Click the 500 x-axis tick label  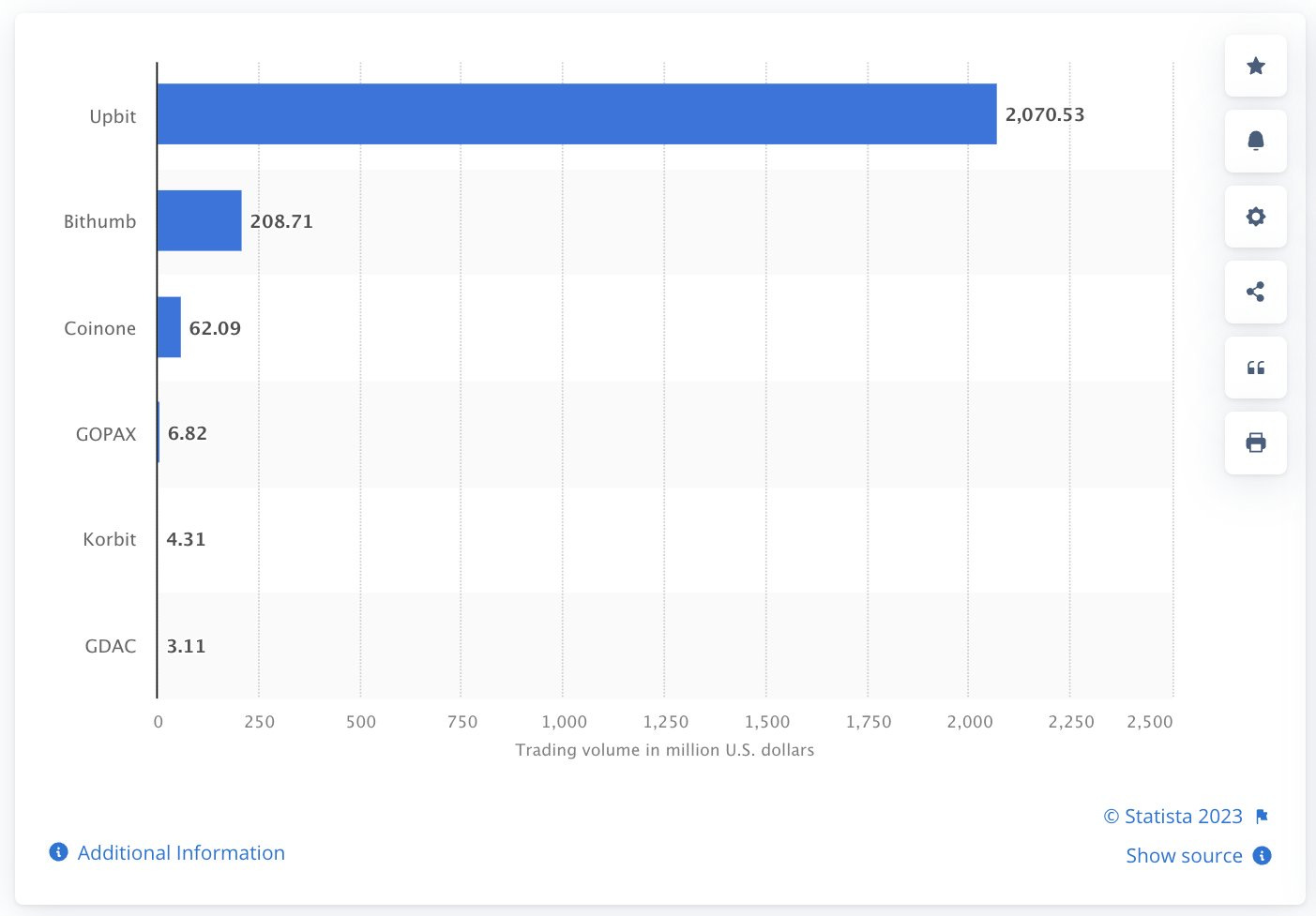pos(360,722)
